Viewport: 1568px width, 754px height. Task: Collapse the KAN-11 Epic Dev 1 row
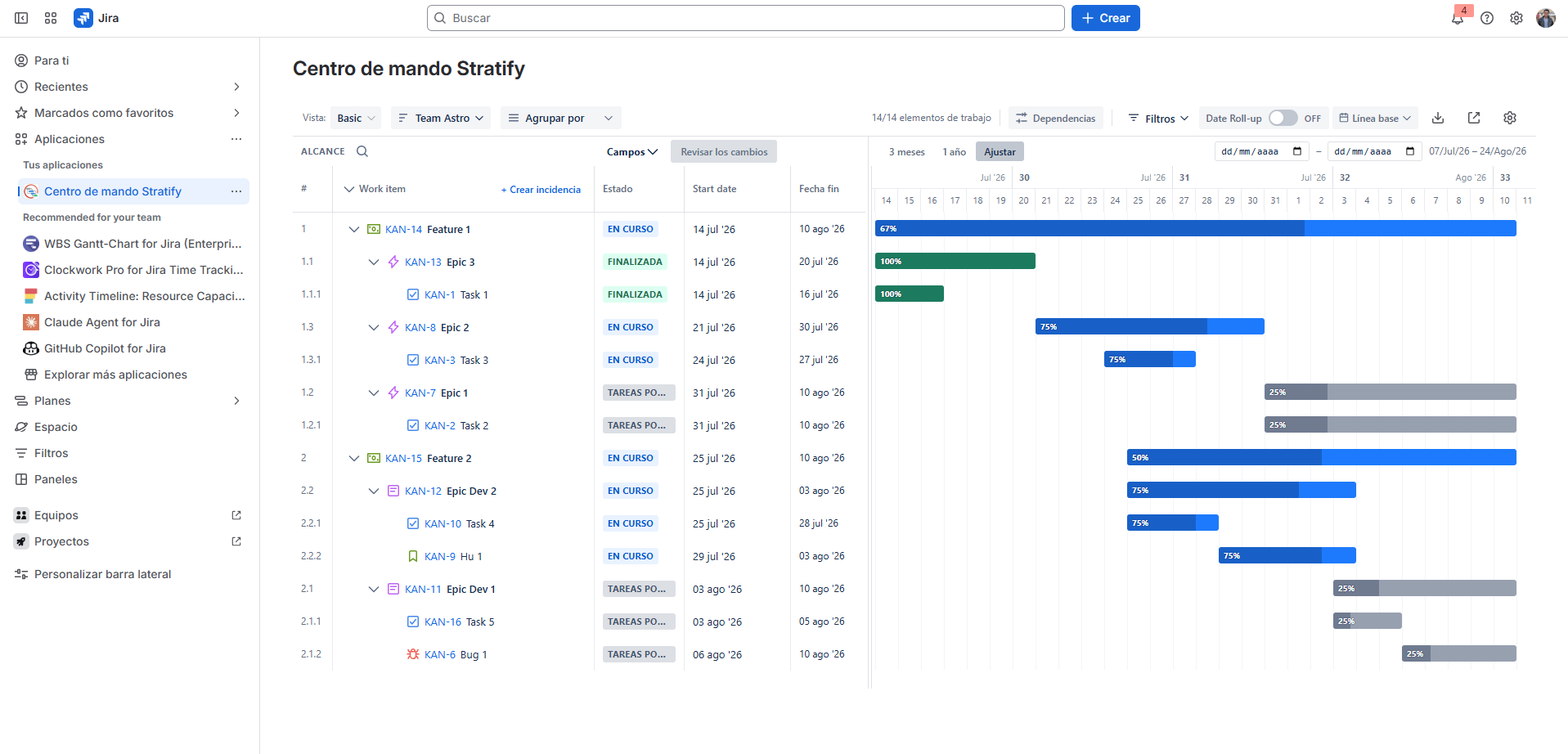coord(374,589)
